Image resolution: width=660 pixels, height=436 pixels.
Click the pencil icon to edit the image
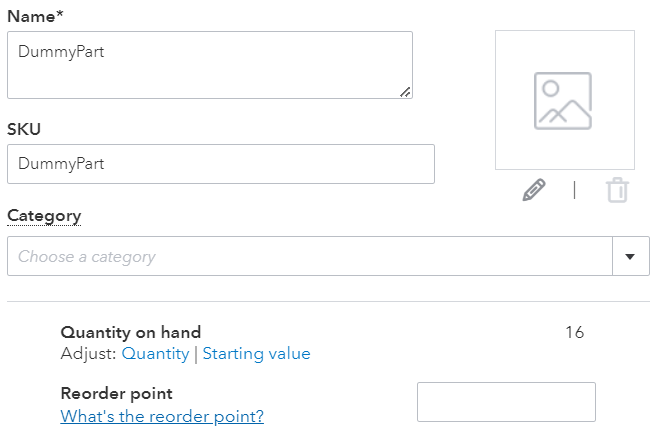[x=534, y=190]
